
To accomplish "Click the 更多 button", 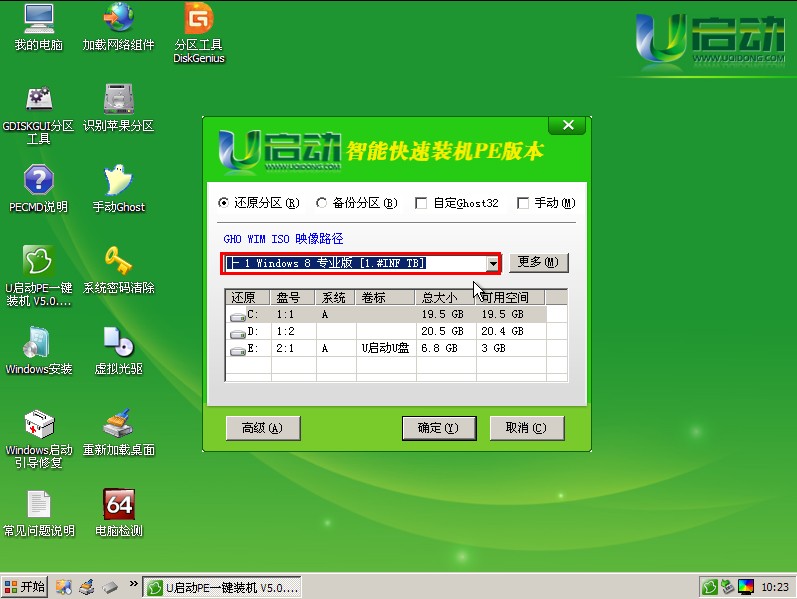I will 538,262.
